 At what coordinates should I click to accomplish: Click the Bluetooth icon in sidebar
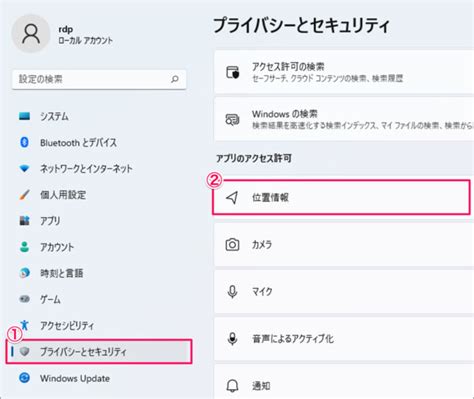click(24, 142)
